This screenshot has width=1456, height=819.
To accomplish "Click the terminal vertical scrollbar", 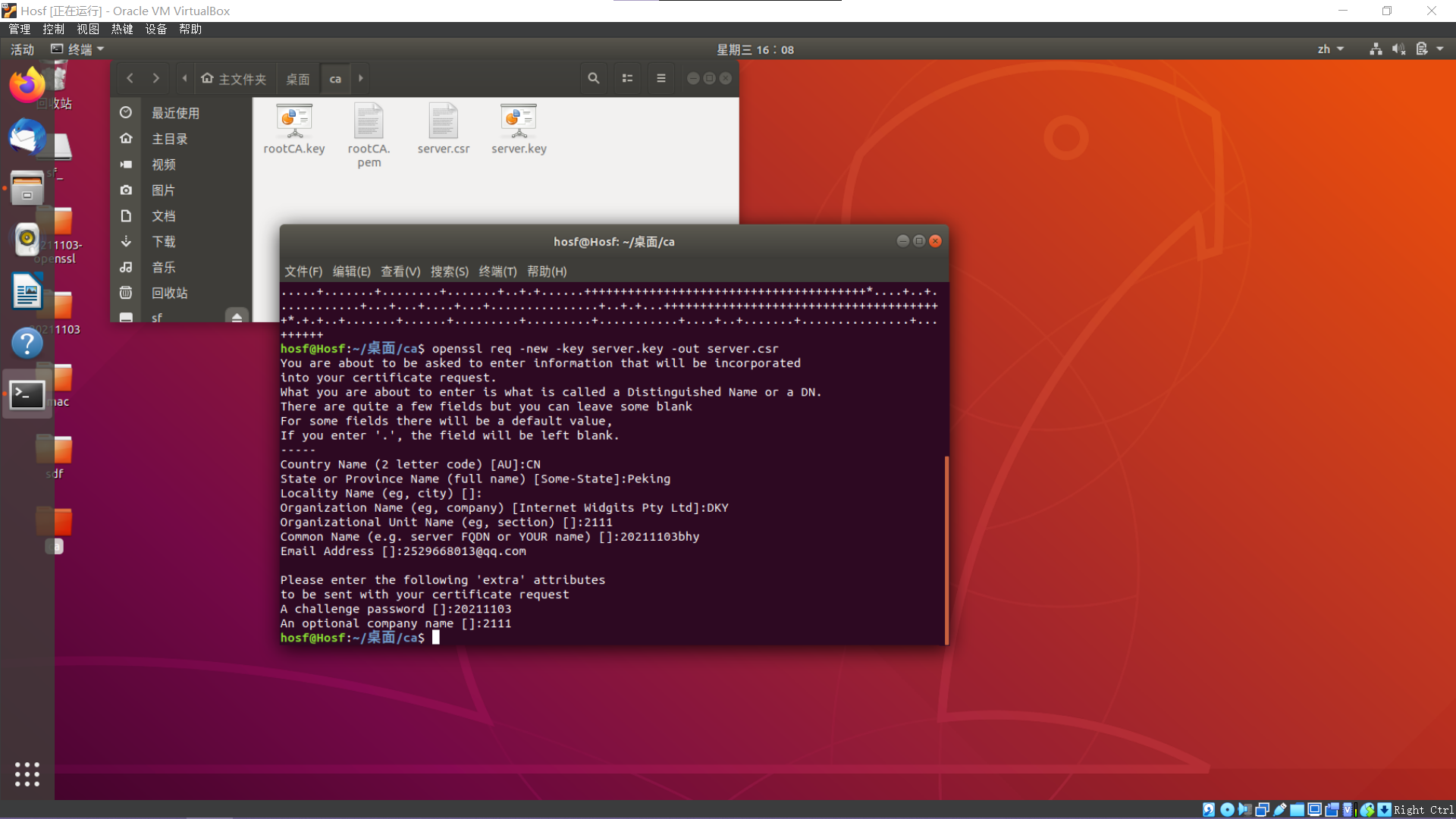I will (x=946, y=549).
